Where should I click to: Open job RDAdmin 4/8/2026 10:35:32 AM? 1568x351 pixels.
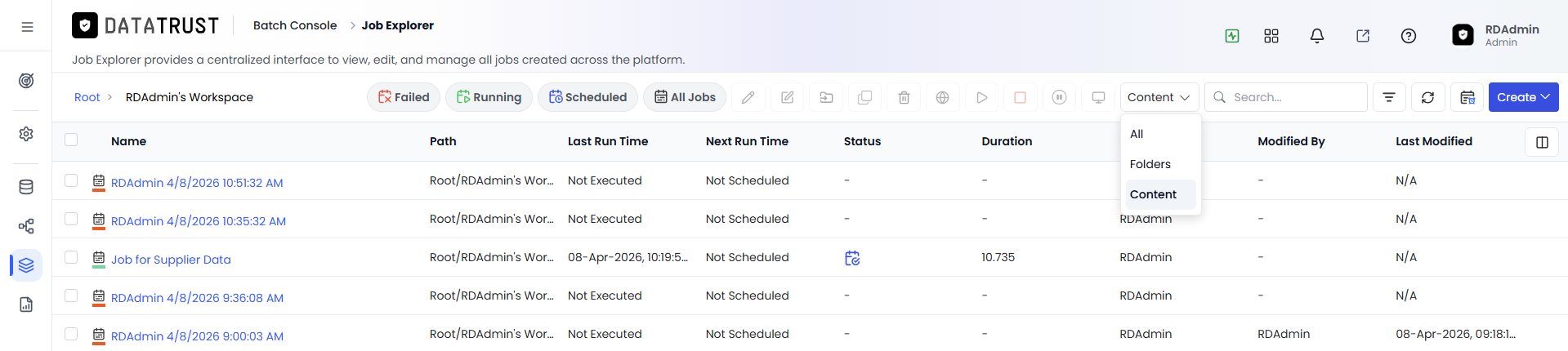point(199,221)
